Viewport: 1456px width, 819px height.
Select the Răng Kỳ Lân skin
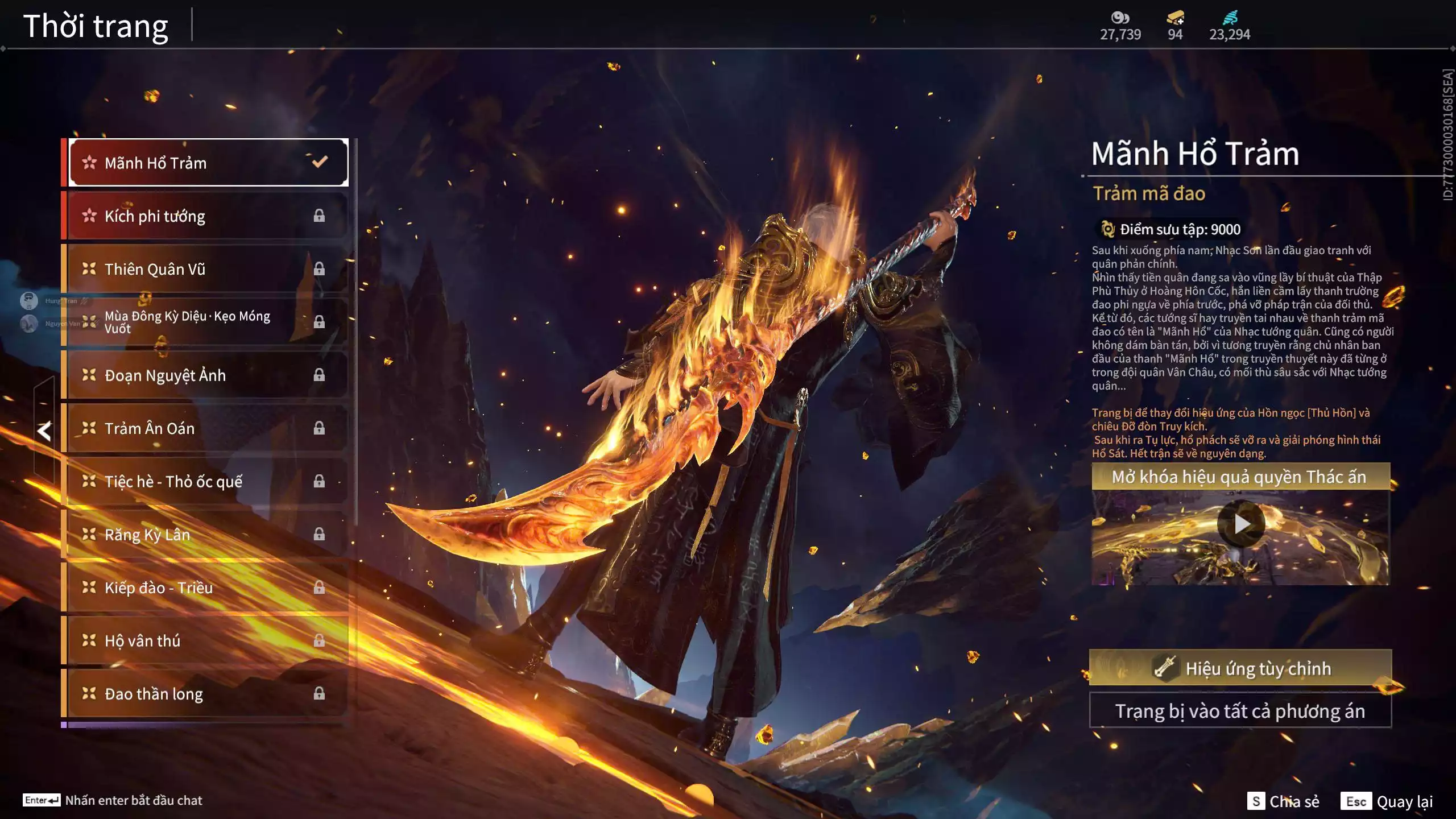207,534
